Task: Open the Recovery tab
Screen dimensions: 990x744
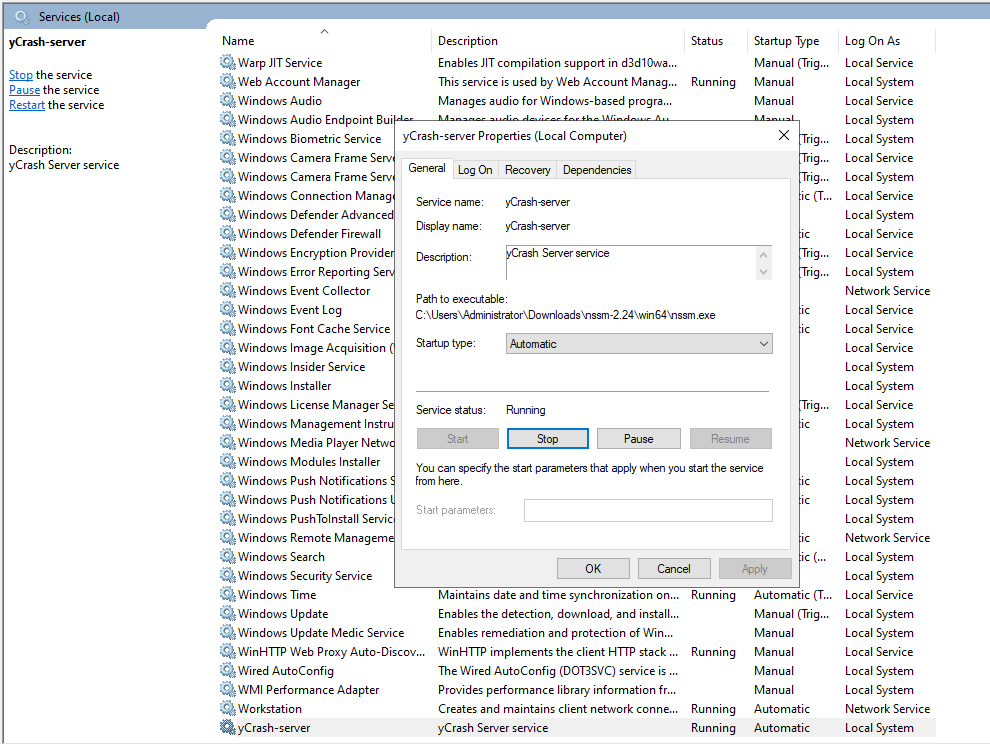Action: pyautogui.click(x=527, y=170)
